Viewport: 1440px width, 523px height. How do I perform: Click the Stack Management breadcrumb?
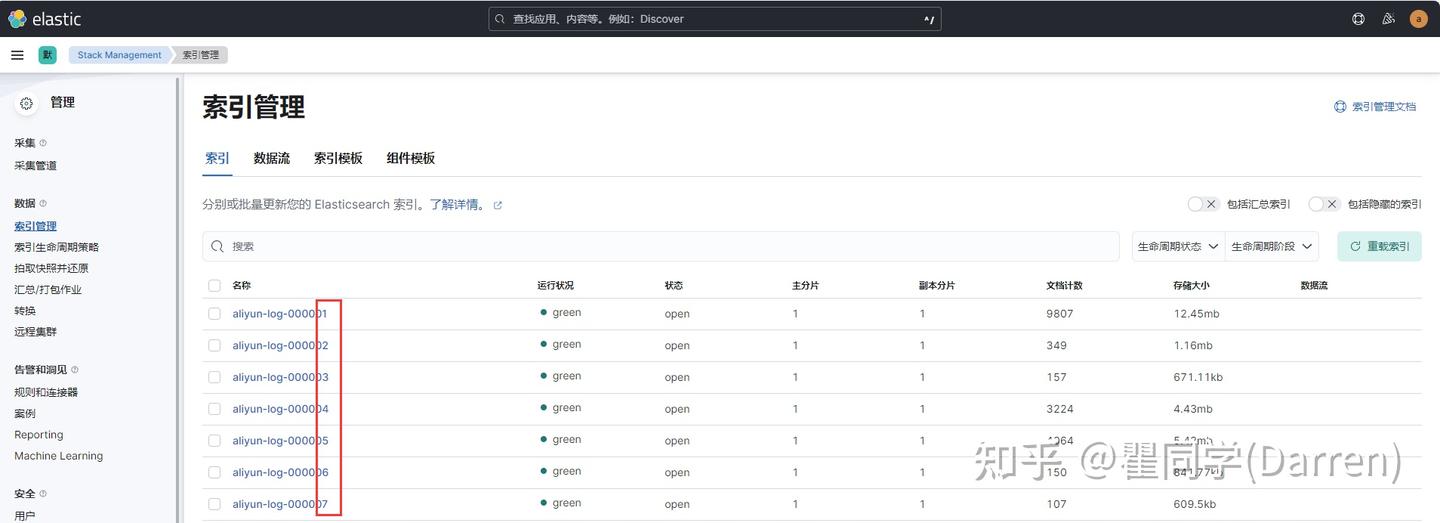[119, 55]
